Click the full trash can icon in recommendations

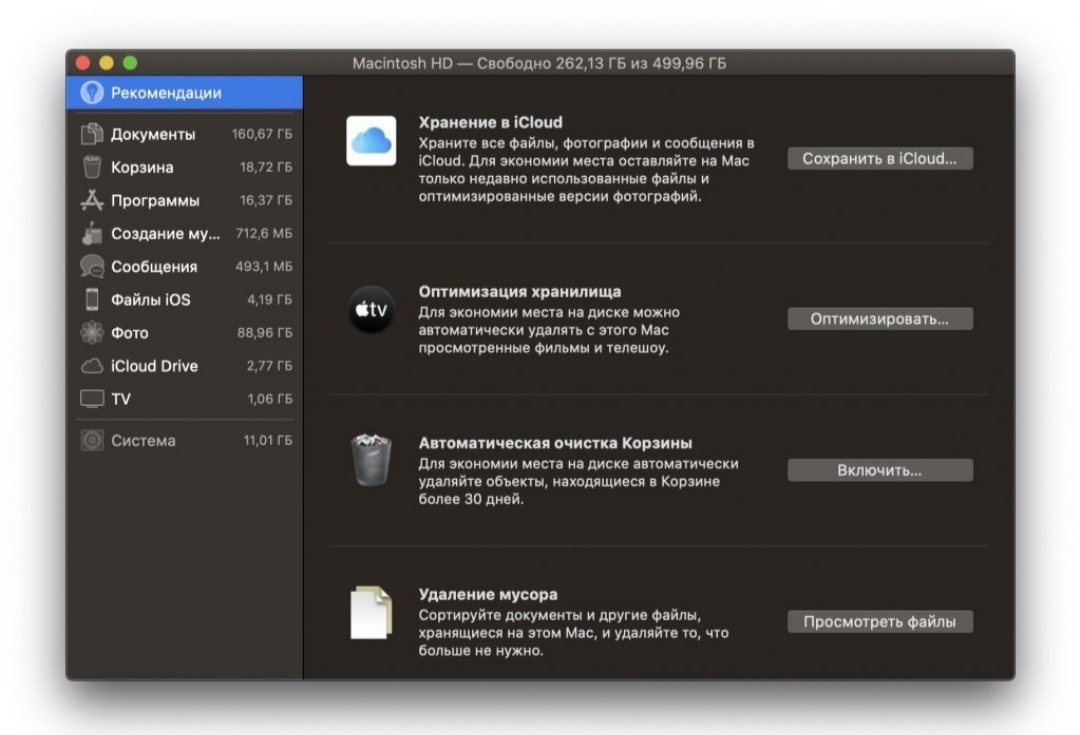click(x=371, y=460)
